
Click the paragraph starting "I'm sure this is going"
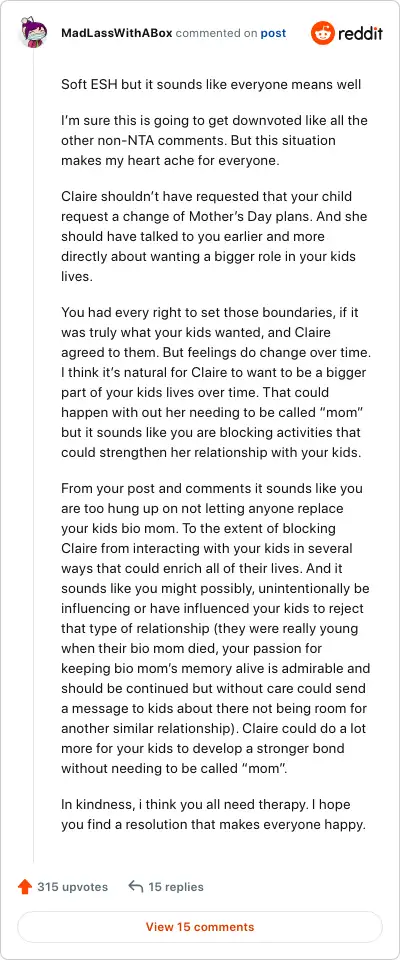[x=214, y=140]
